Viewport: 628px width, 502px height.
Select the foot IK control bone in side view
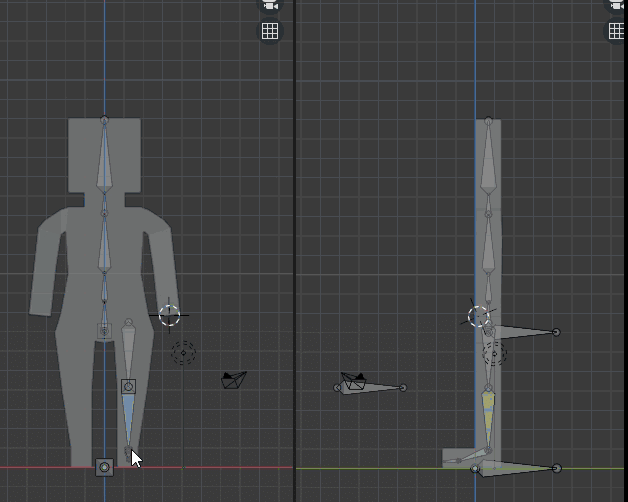(515, 468)
